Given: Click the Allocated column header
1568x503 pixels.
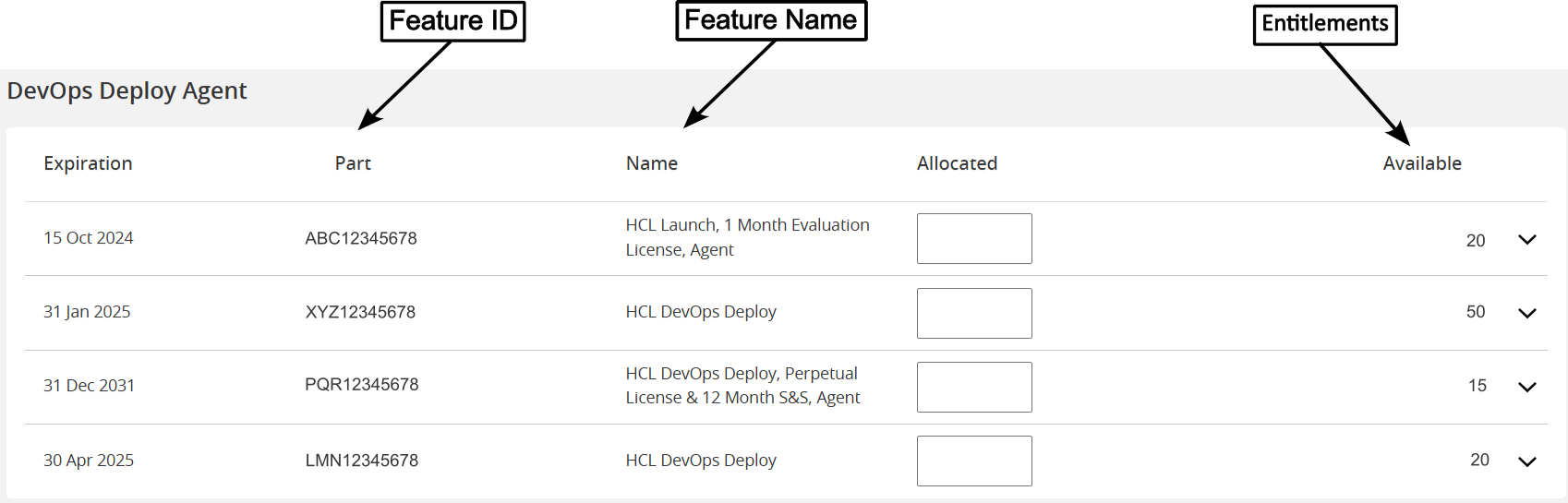Looking at the screenshot, I should (957, 163).
